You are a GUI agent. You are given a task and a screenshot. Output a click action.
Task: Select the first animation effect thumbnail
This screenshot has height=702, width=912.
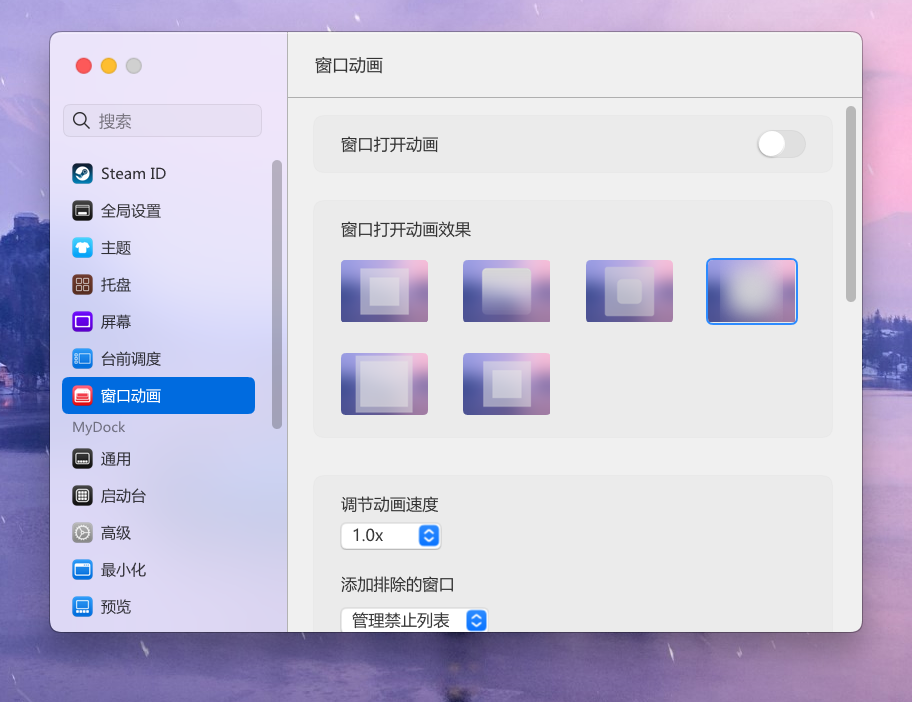point(384,291)
